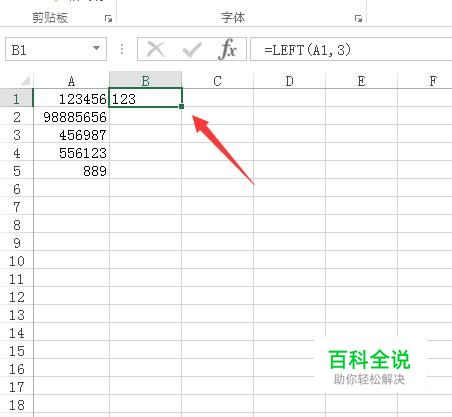Viewport: 452px width, 417px height.
Task: Click cell containing 889
Action: pos(71,170)
